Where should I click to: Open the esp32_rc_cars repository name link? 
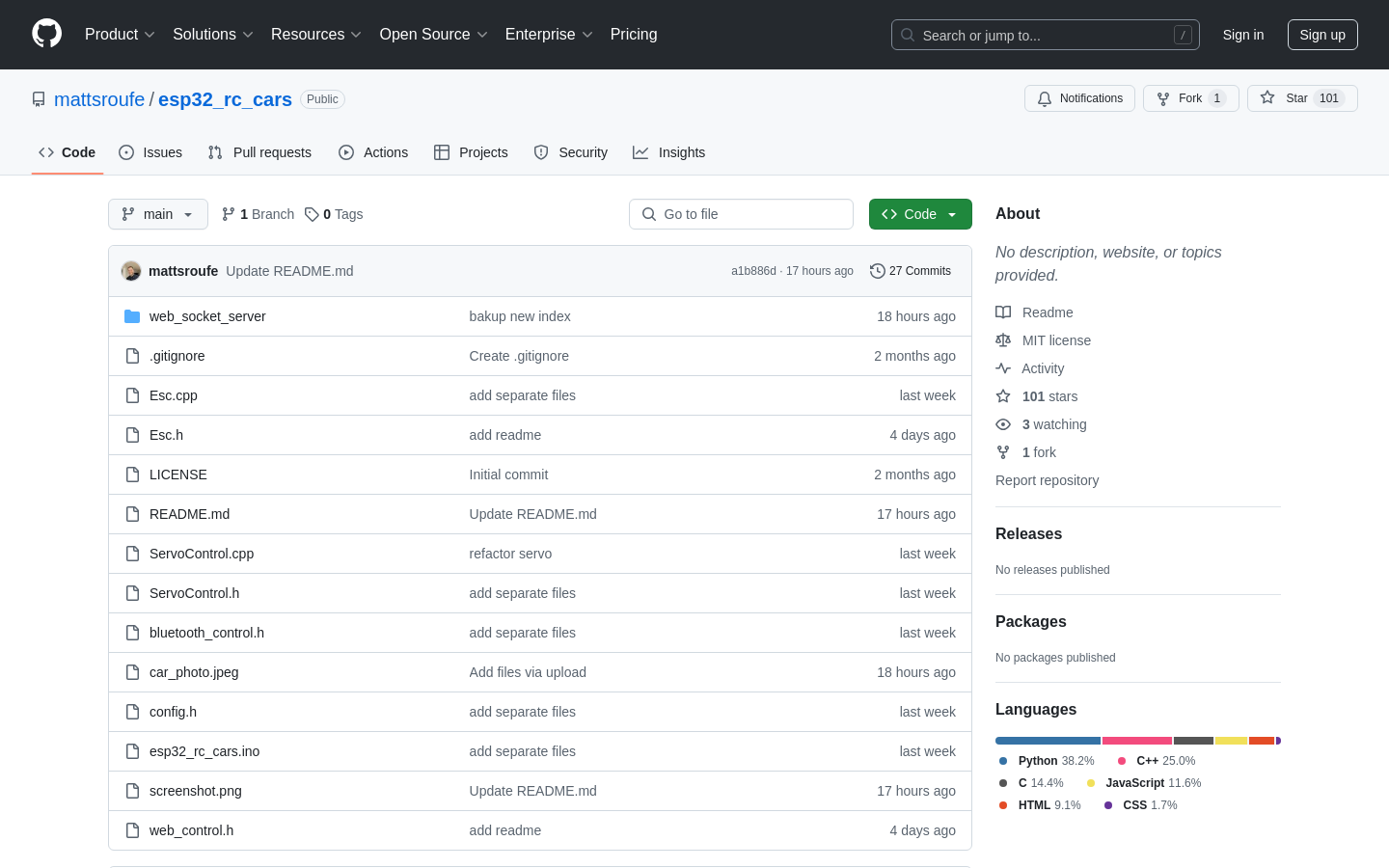coord(225,99)
